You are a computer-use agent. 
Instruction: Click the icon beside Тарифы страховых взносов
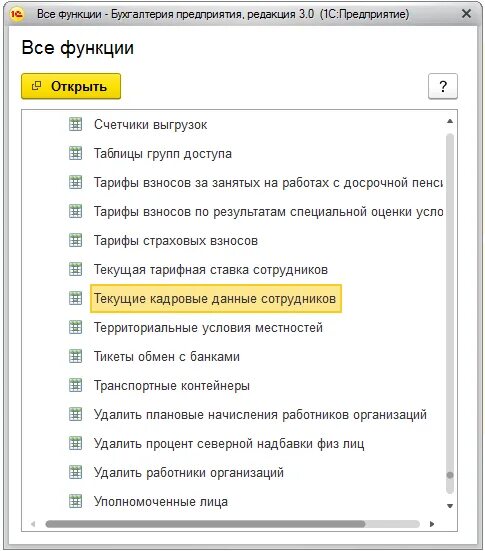[75, 240]
